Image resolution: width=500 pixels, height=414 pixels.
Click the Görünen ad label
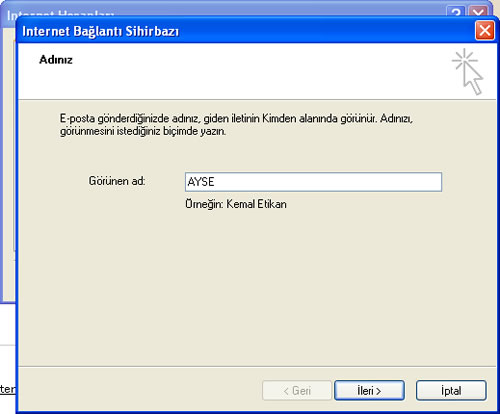tap(117, 181)
